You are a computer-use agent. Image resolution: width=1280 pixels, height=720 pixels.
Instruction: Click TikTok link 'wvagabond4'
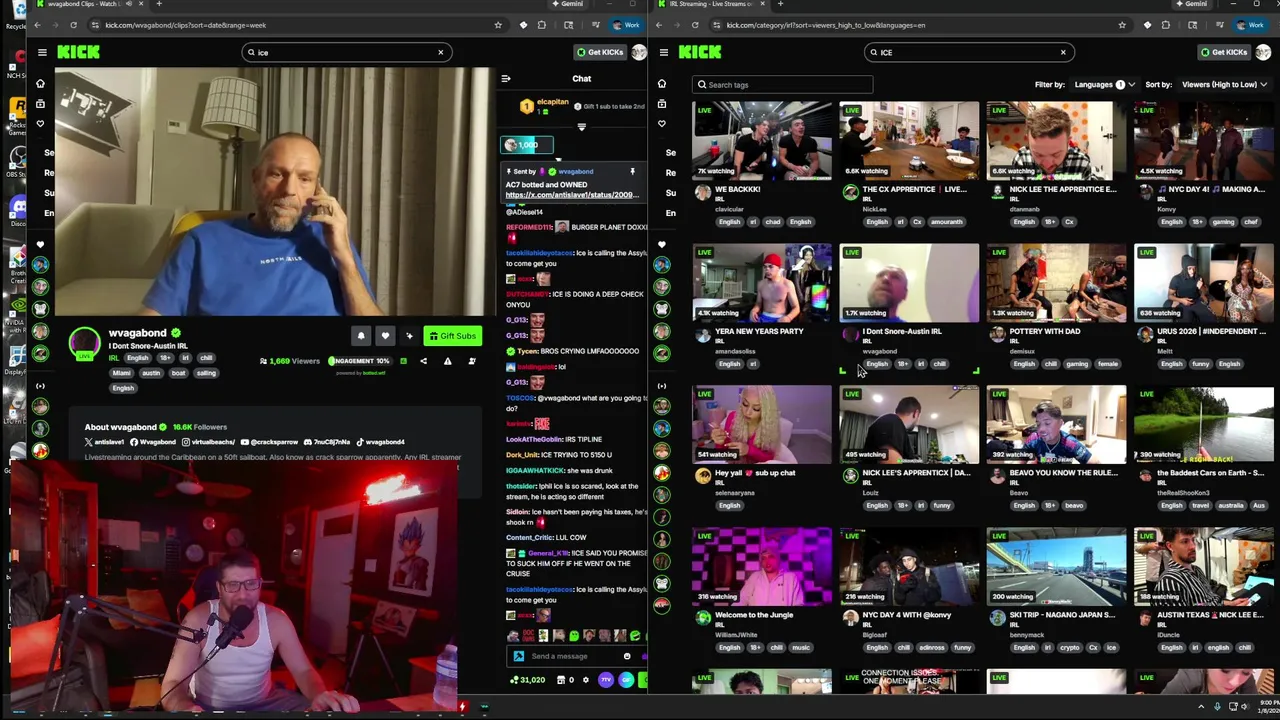click(x=380, y=442)
